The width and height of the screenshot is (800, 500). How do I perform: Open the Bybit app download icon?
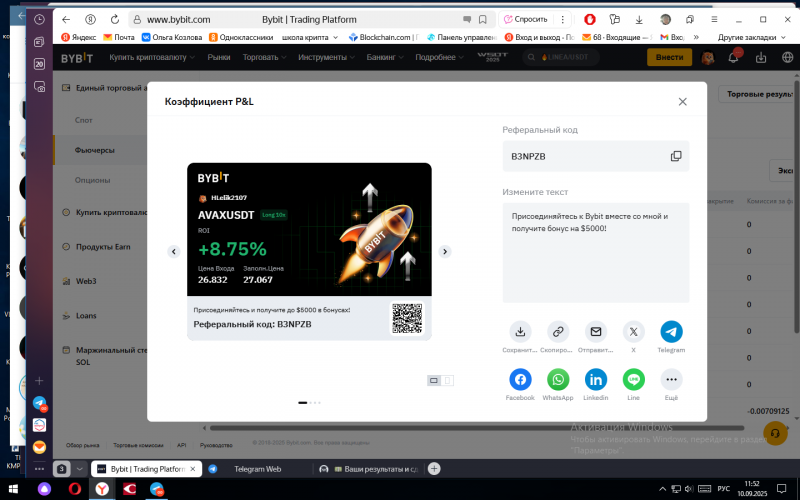761,57
